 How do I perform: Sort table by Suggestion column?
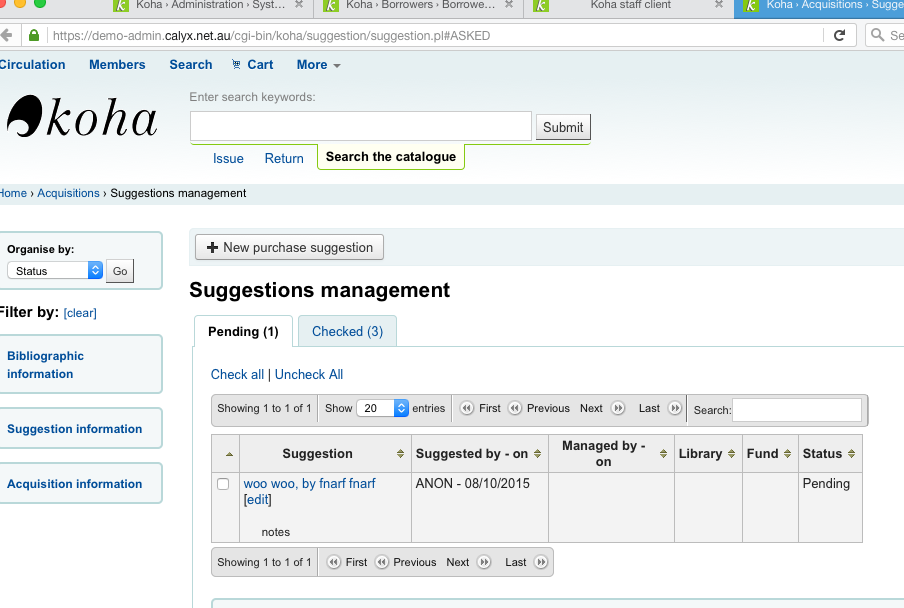pos(317,454)
